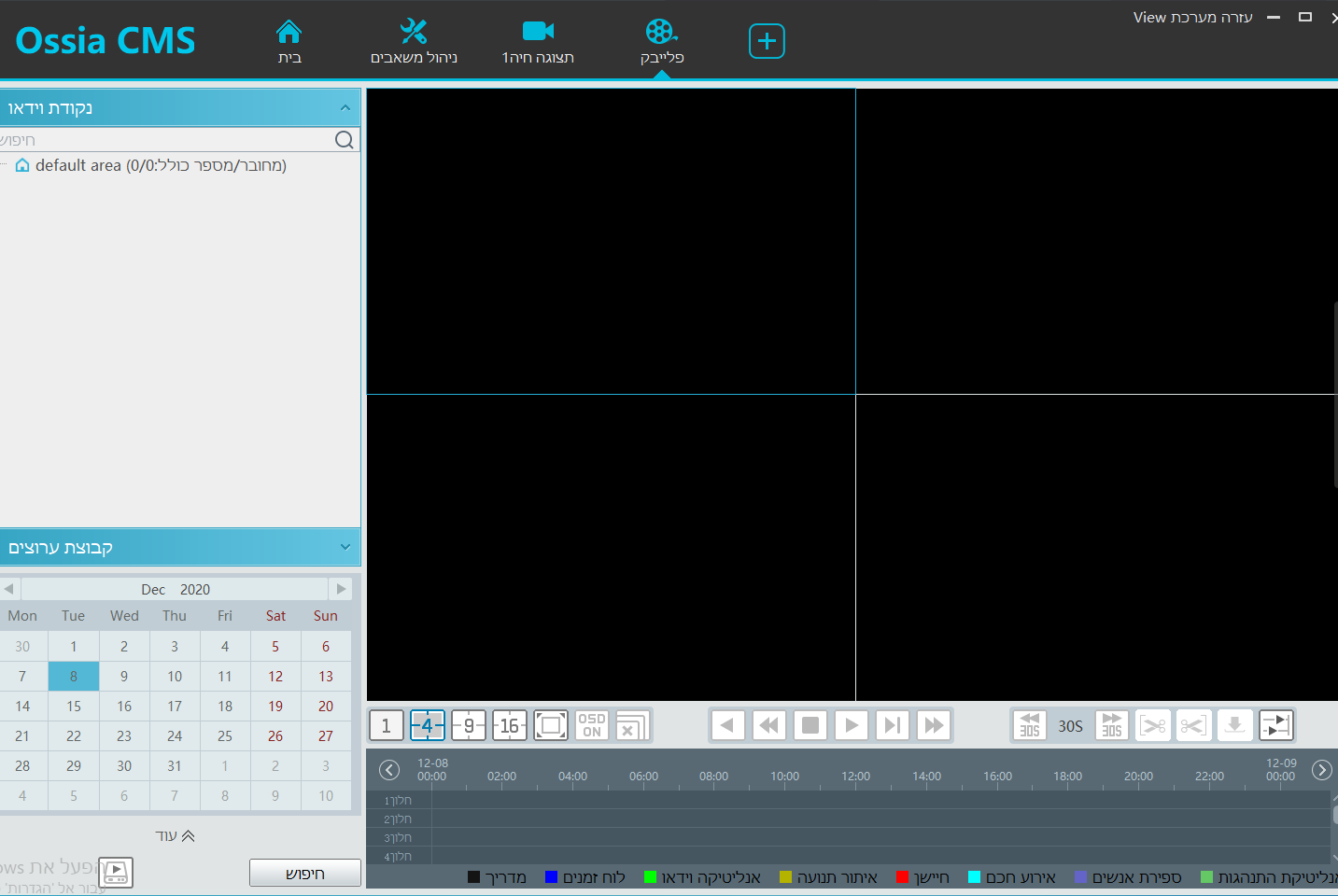
Task: Fast forward the playback
Action: click(x=934, y=725)
